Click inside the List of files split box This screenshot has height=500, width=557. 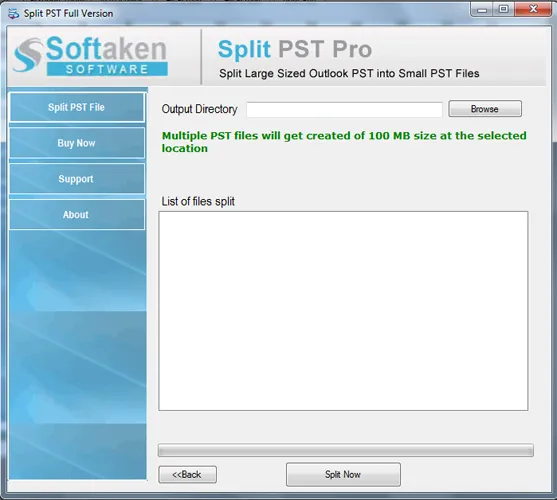[343, 311]
